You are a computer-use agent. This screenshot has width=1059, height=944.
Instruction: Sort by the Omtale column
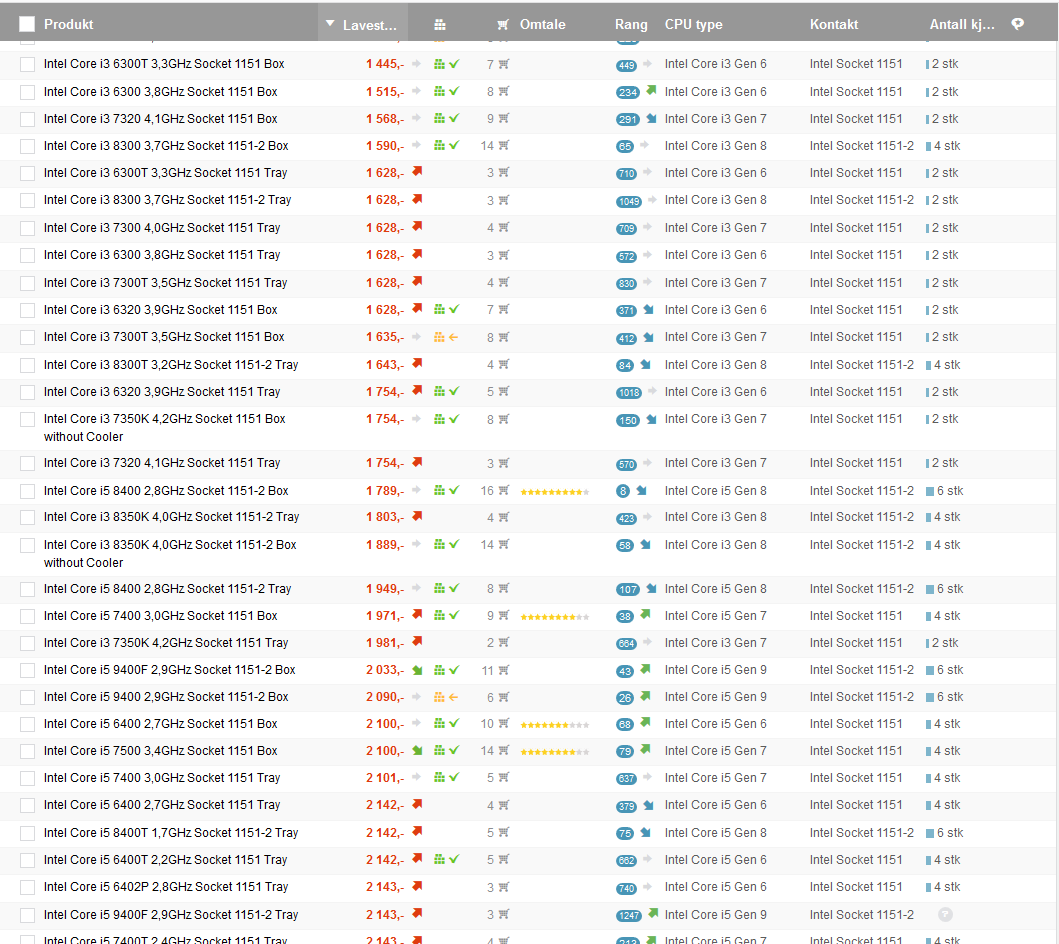[x=542, y=24]
